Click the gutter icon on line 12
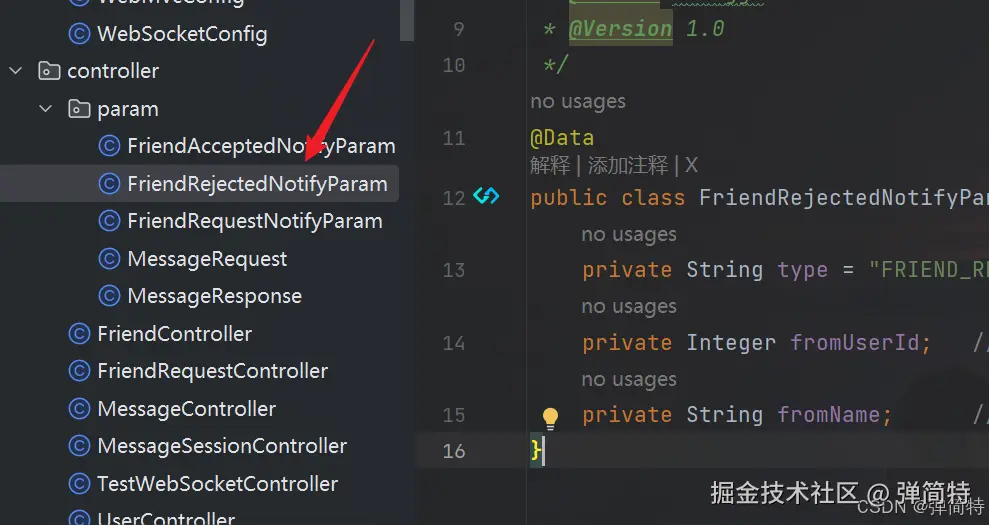The image size is (989, 525). [x=486, y=196]
